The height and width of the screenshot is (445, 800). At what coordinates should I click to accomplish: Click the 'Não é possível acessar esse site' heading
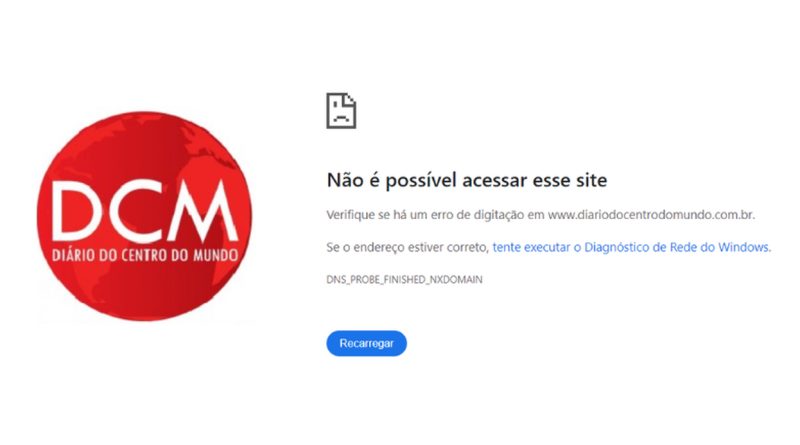467,180
